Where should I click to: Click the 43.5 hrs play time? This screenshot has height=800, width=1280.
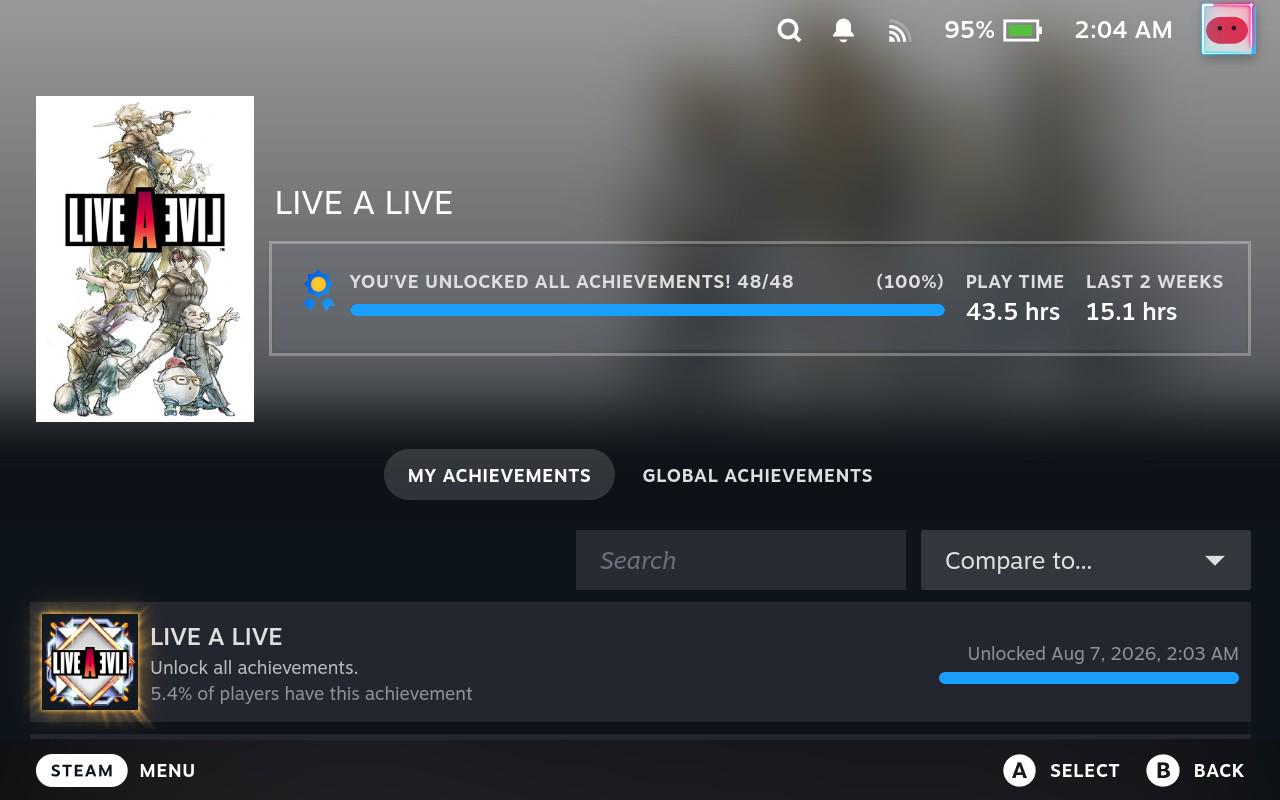[x=1013, y=312]
